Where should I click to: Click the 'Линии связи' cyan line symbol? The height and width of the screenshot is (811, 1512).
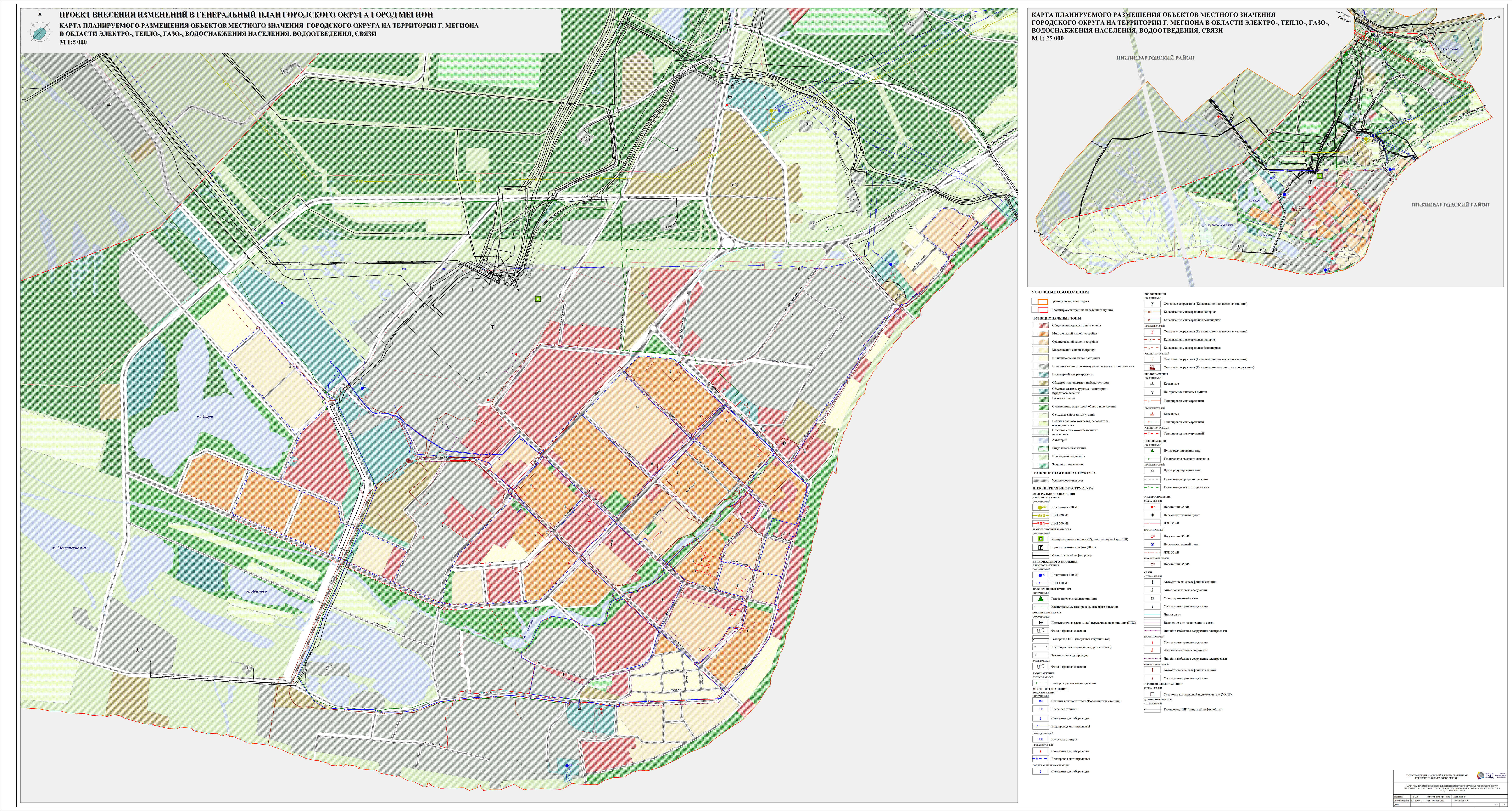coord(1152,614)
